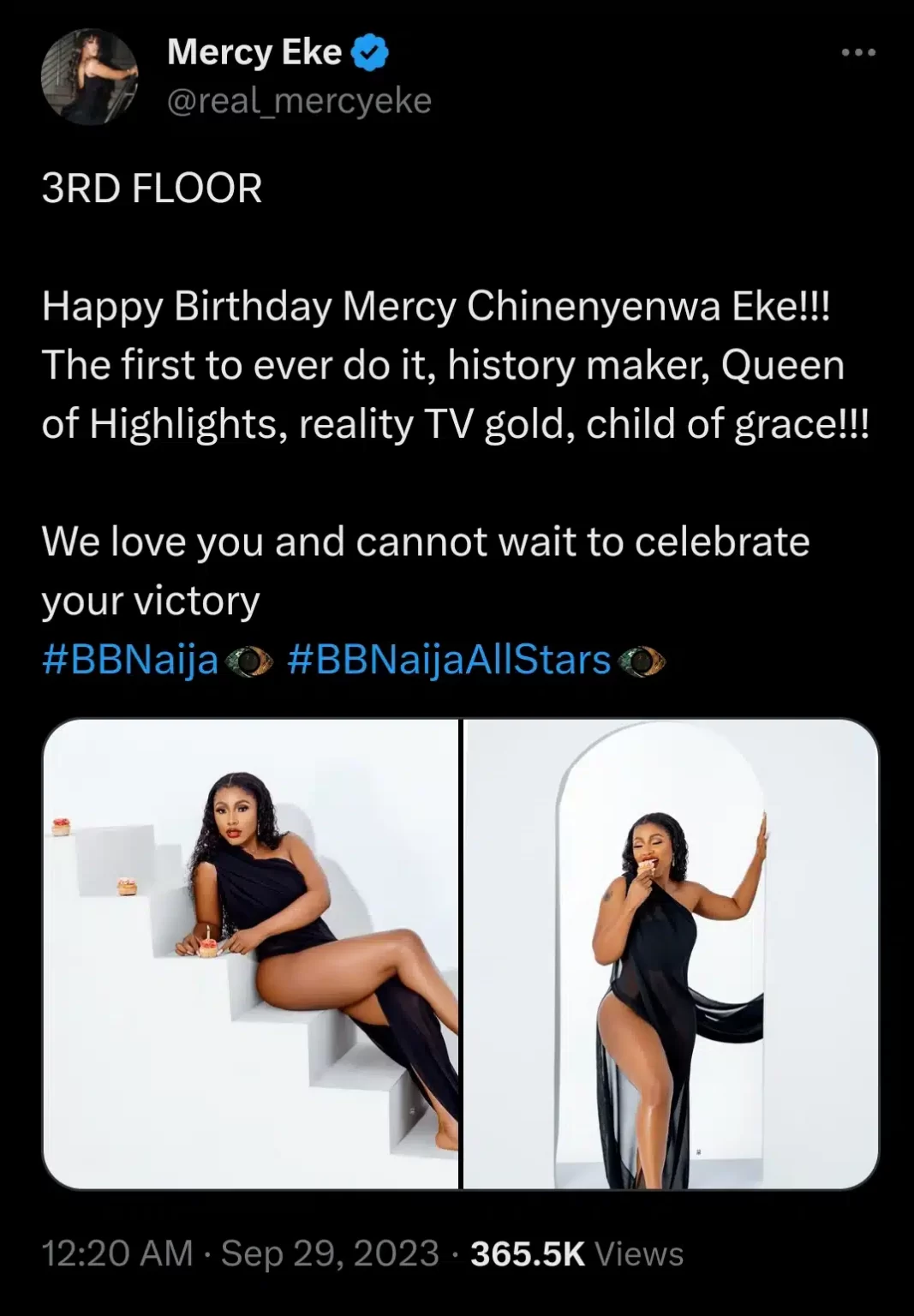
Task: Click the 12:20 AM timestamp
Action: click(x=117, y=1253)
